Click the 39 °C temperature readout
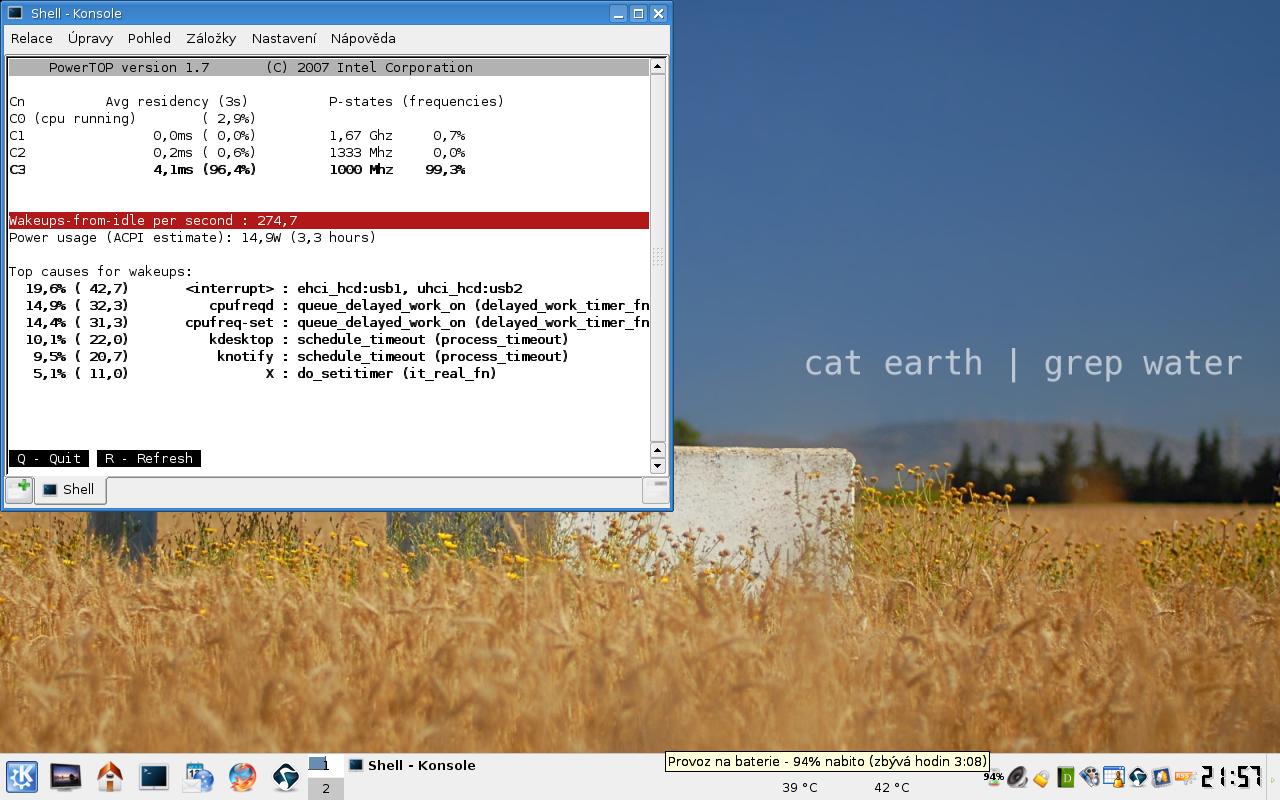The height and width of the screenshot is (800, 1280). pos(799,787)
